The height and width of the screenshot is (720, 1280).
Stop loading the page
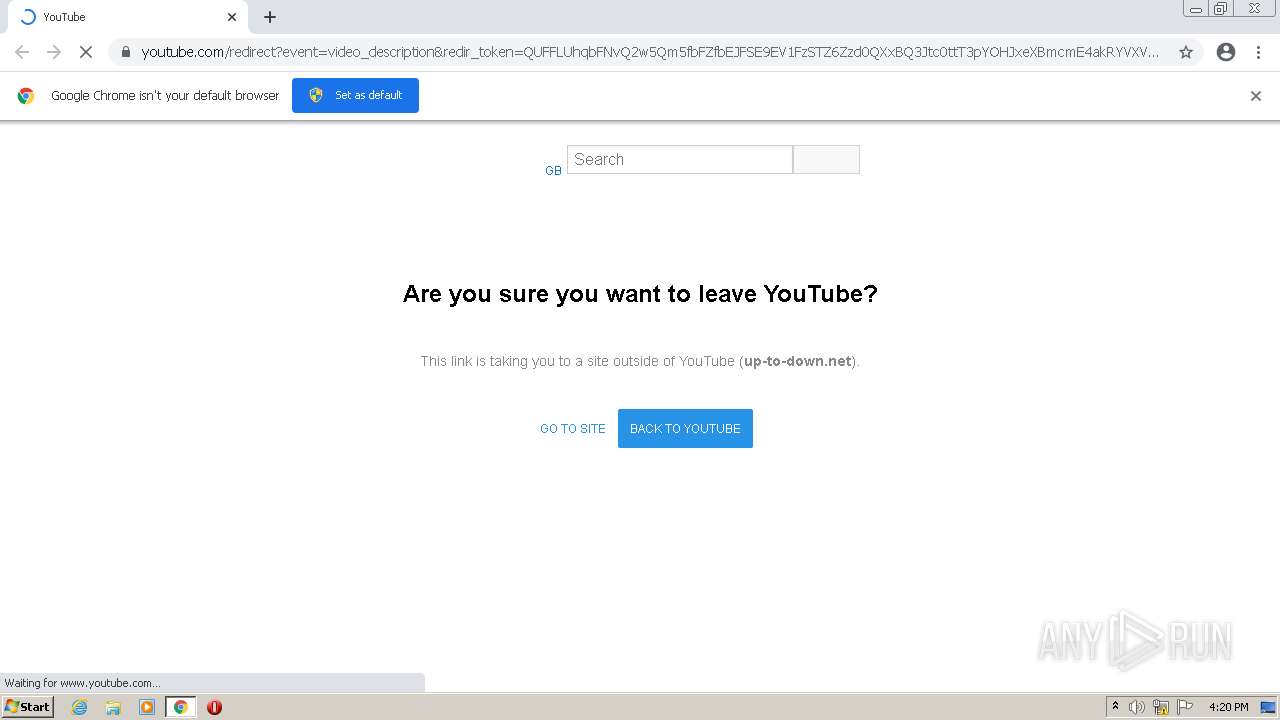pyautogui.click(x=86, y=52)
